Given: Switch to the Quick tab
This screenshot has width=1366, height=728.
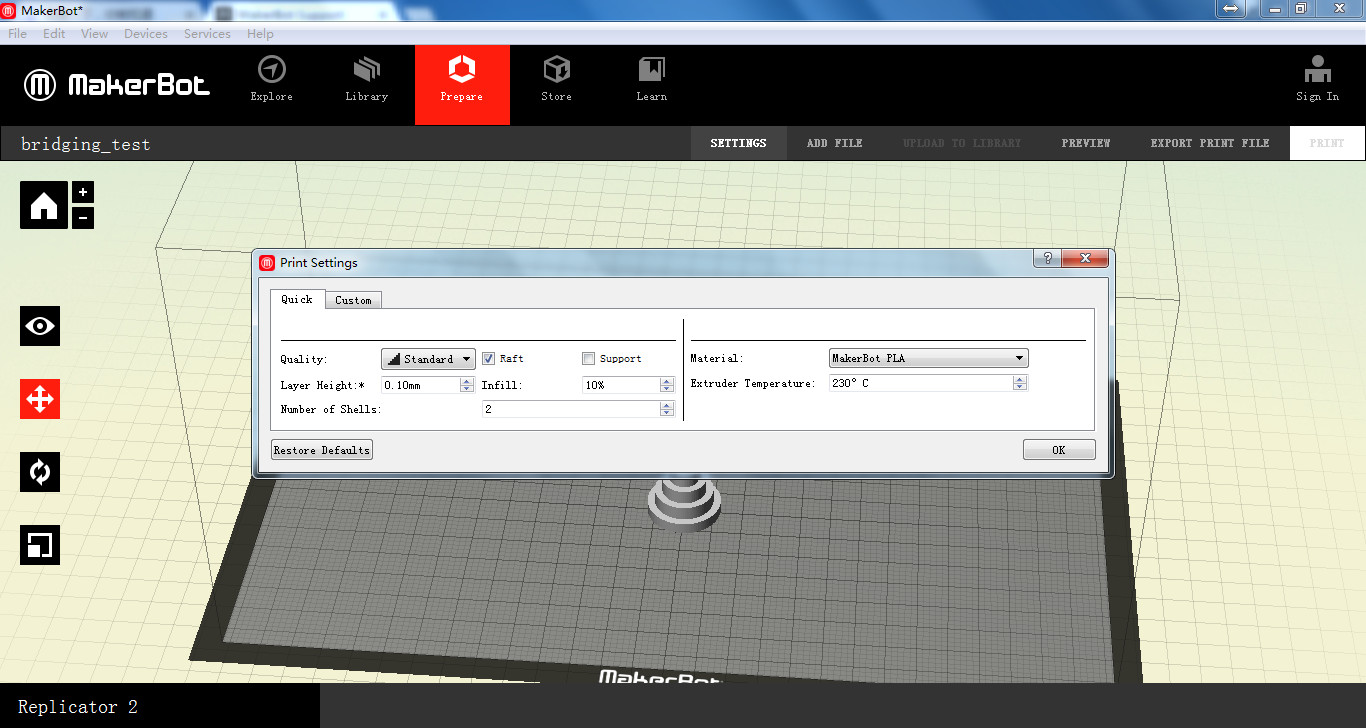Looking at the screenshot, I should 297,299.
